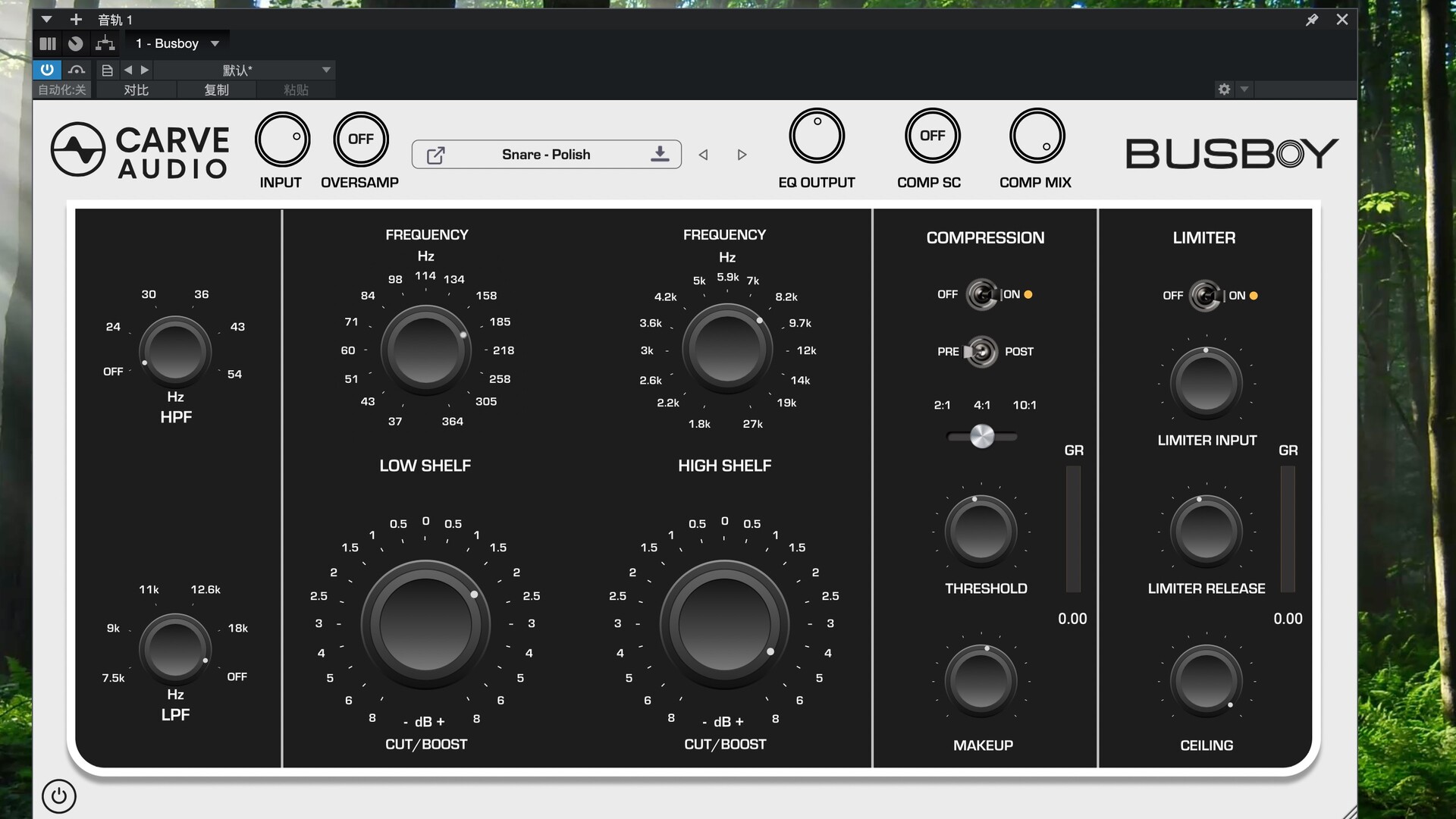Click the Snare - Polish preset name field
1456x819 pixels.
click(545, 155)
